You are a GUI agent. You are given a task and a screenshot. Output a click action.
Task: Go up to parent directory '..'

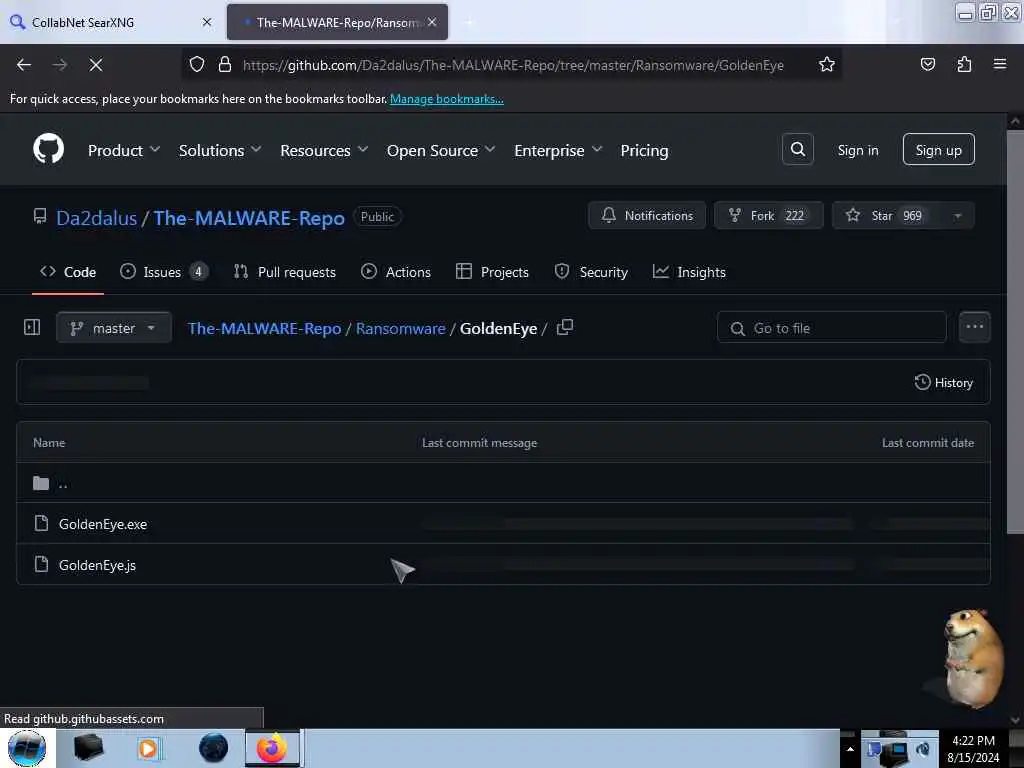(63, 484)
